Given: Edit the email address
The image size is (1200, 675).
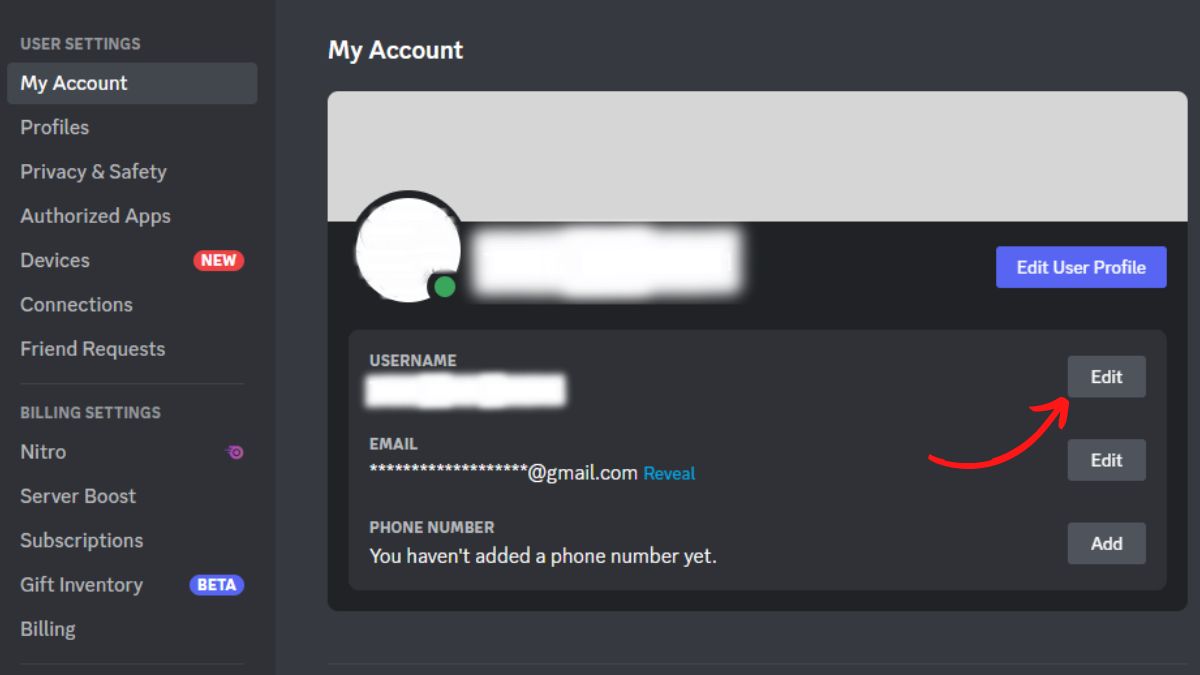Looking at the screenshot, I should coord(1106,459).
